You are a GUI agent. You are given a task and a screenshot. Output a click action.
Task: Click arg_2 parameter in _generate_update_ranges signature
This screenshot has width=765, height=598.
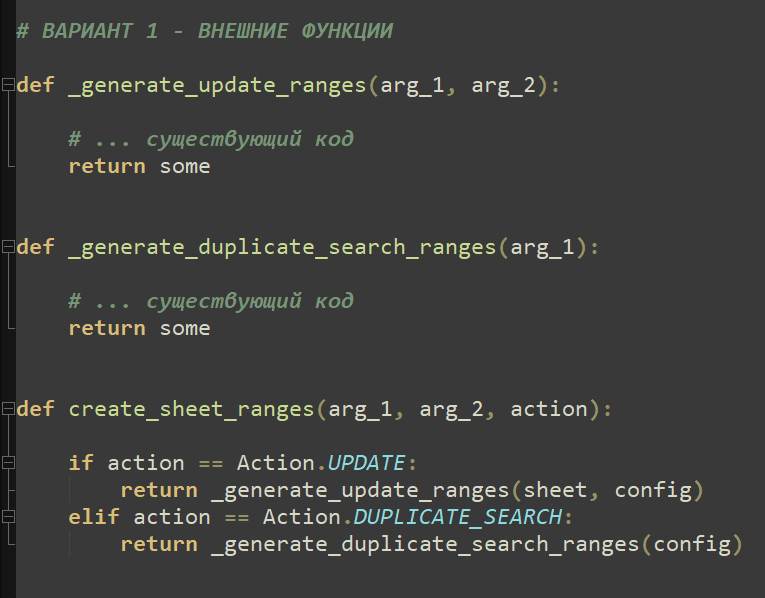click(504, 85)
